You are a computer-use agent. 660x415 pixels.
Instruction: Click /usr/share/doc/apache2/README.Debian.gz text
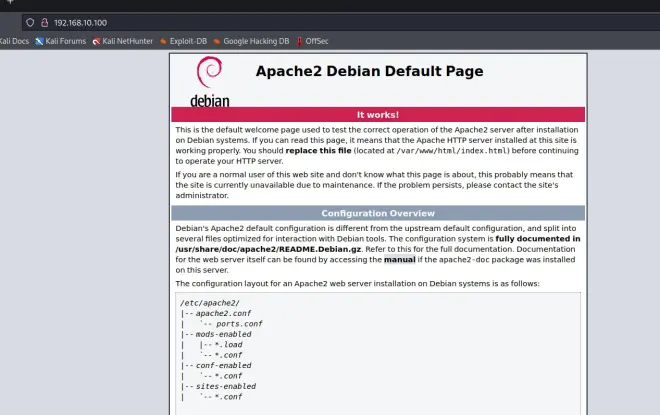268,249
